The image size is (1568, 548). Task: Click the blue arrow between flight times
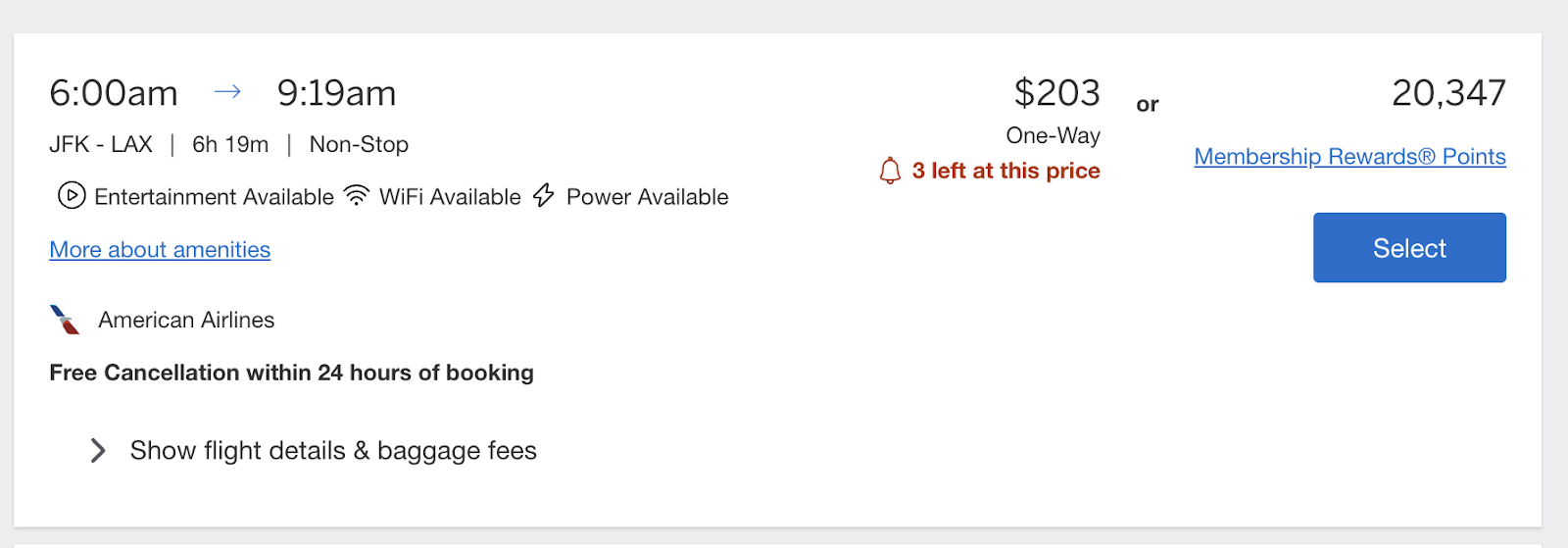(227, 92)
